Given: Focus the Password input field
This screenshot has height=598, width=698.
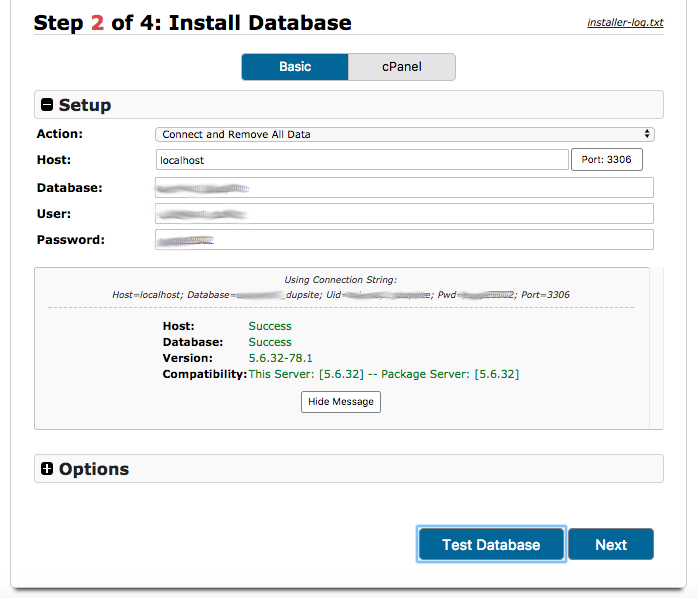Looking at the screenshot, I should [404, 240].
